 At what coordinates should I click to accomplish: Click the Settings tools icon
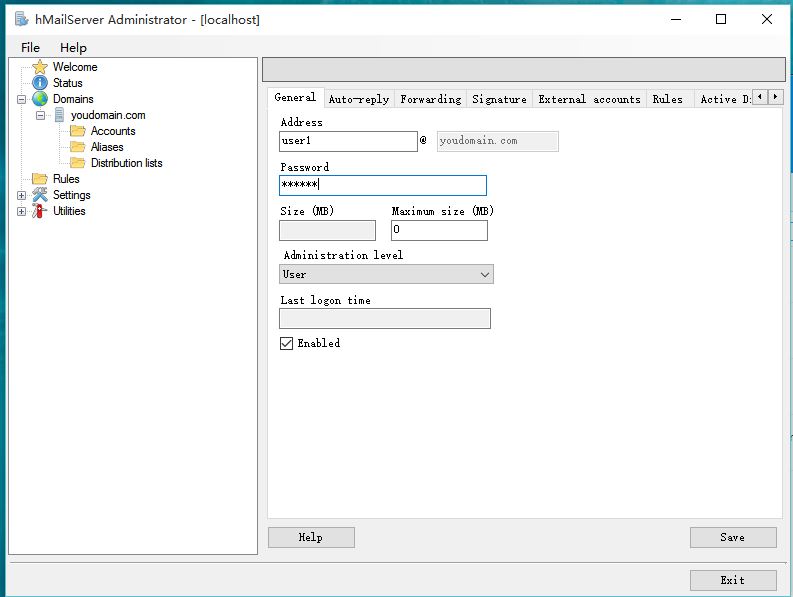pyautogui.click(x=39, y=195)
